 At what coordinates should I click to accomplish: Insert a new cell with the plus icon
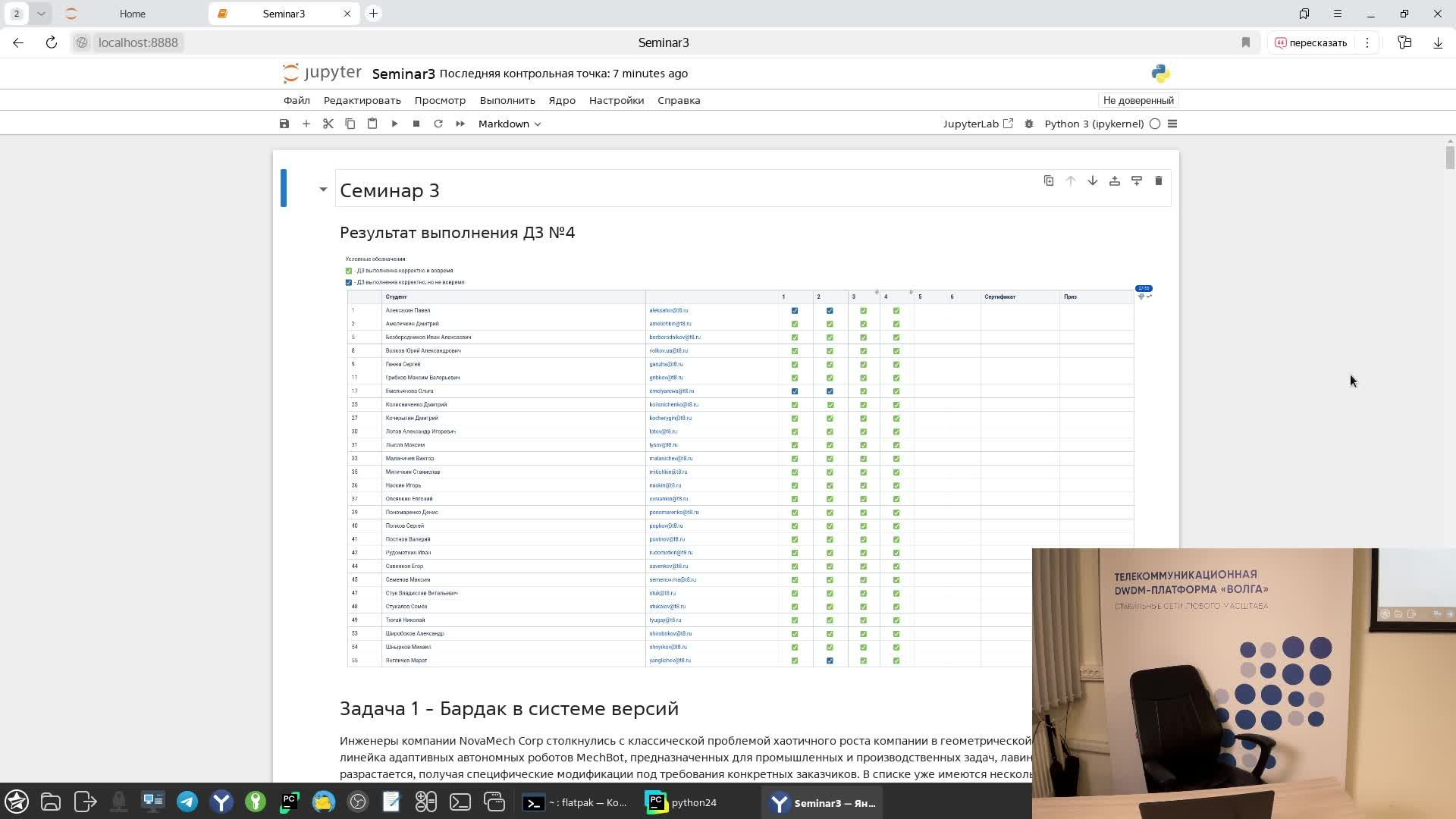(306, 124)
